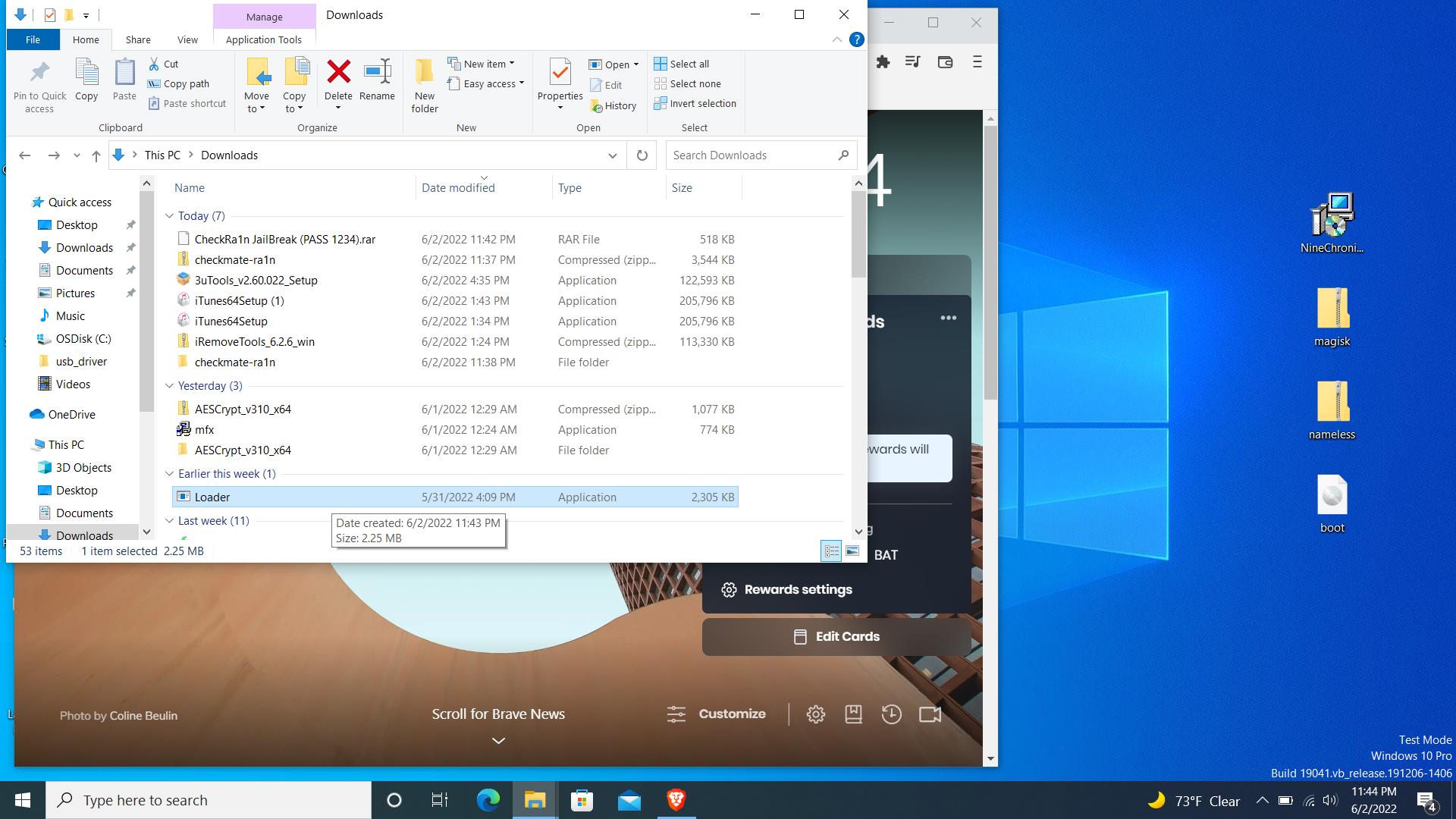Click the Delete icon in ribbon
The width and height of the screenshot is (1456, 819).
point(338,73)
